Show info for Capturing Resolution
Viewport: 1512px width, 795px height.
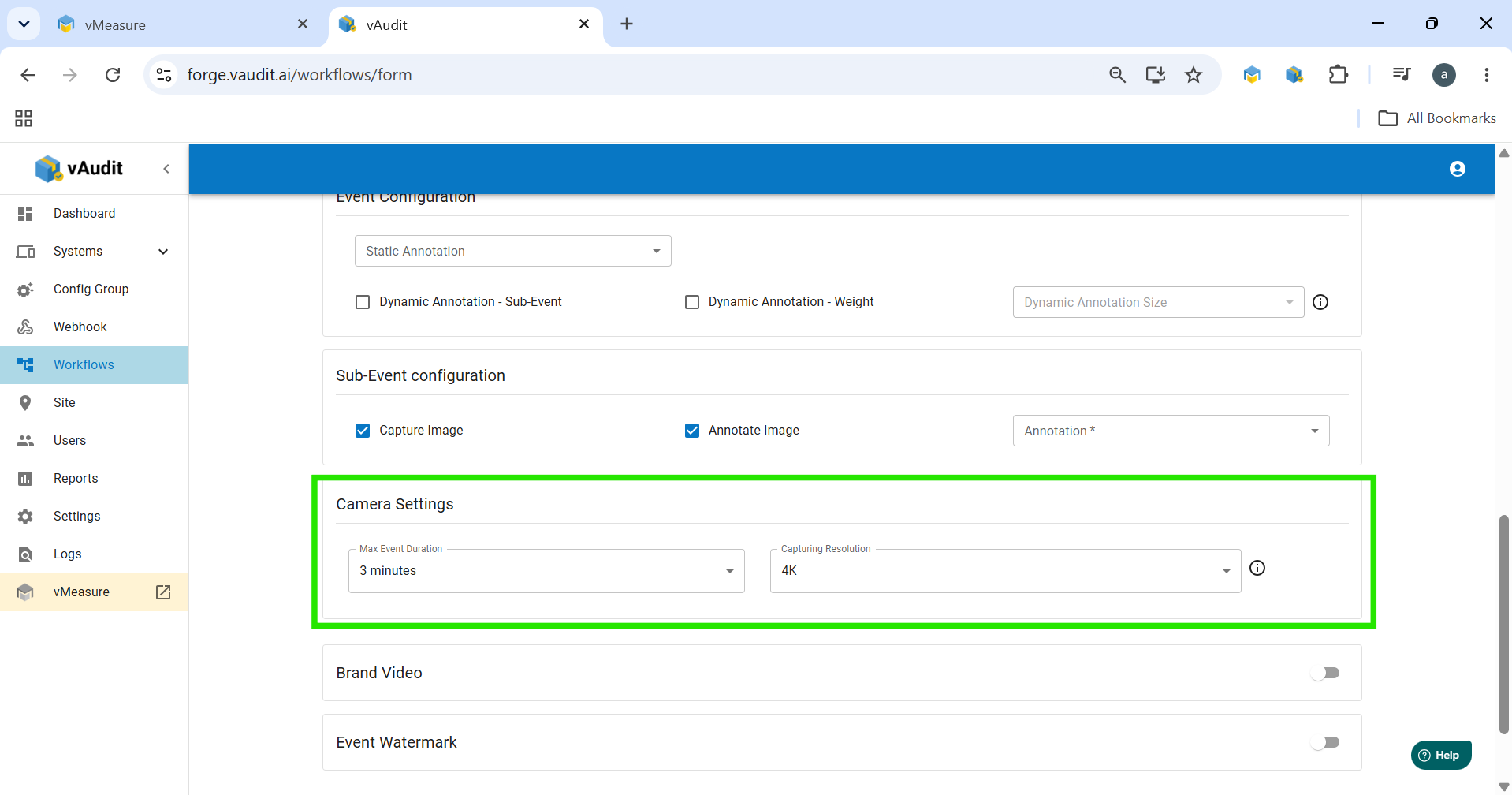coord(1257,568)
